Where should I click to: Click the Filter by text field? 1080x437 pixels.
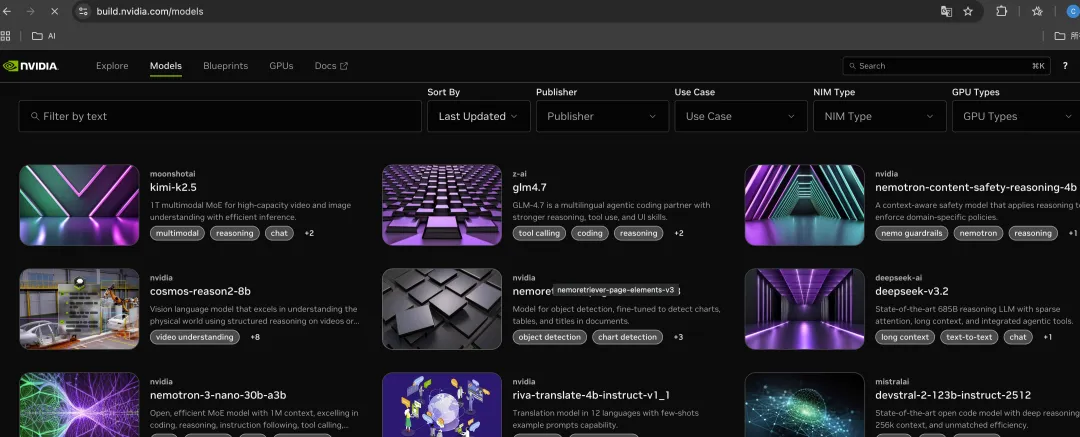click(x=220, y=116)
